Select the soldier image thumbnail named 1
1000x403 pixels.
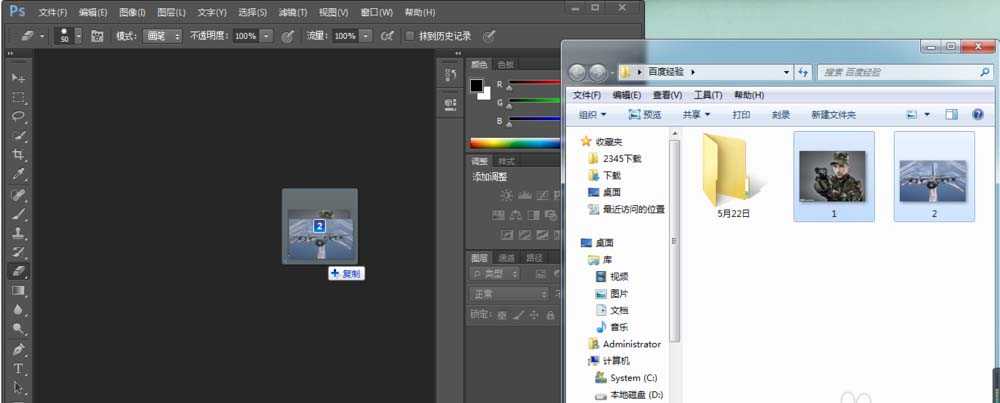(833, 176)
